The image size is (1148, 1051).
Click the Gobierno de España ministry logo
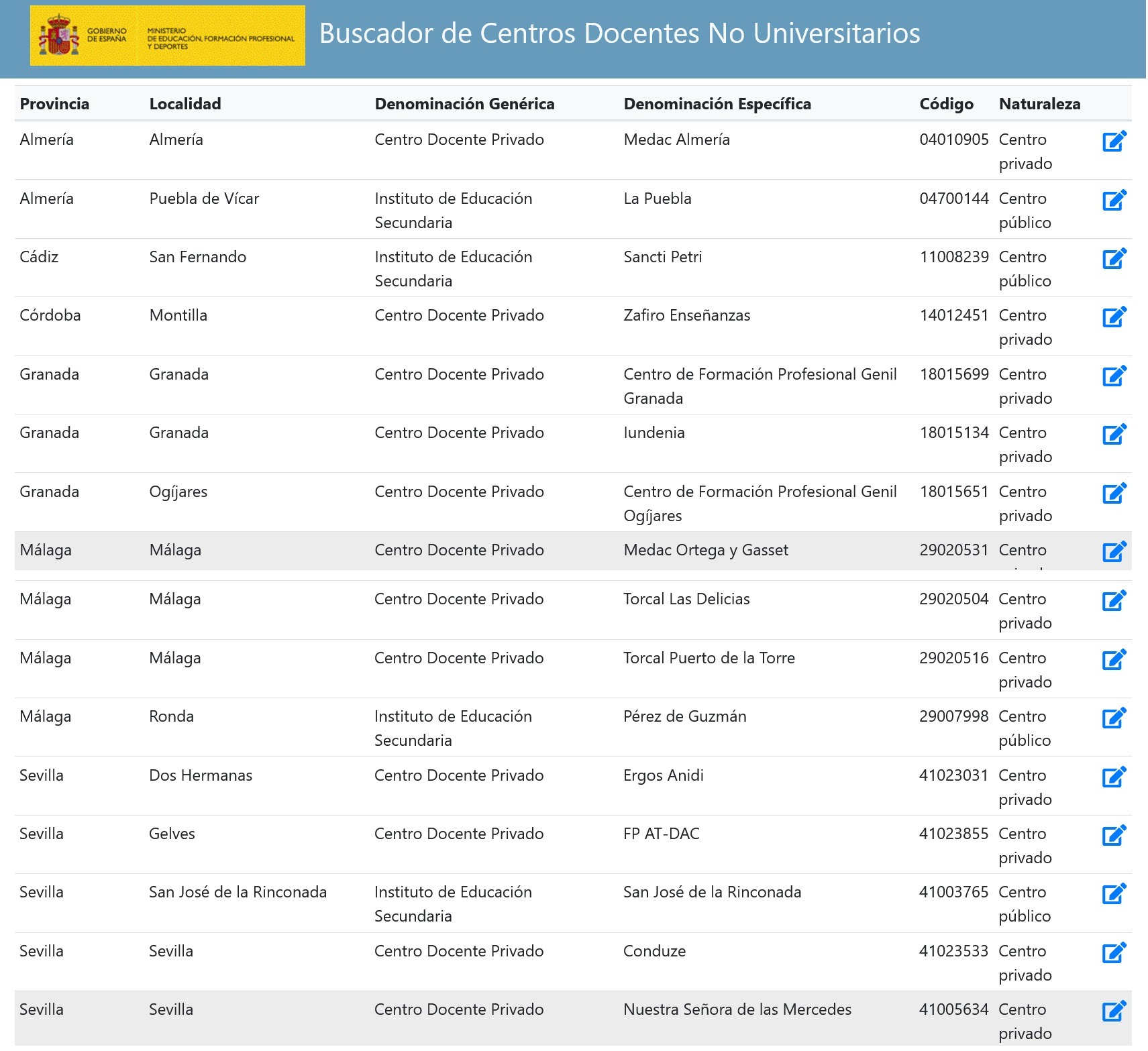coord(167,36)
